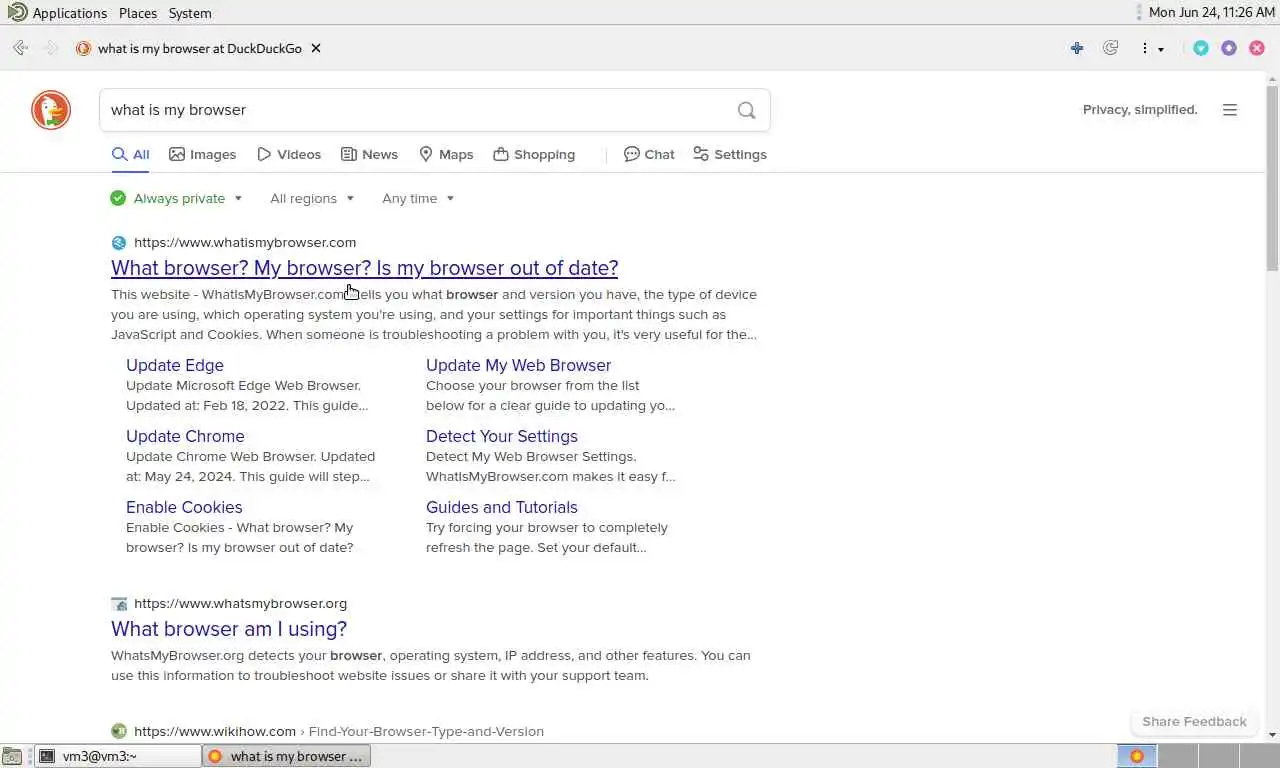
Task: Expand the Any time filter dropdown
Action: click(x=418, y=198)
